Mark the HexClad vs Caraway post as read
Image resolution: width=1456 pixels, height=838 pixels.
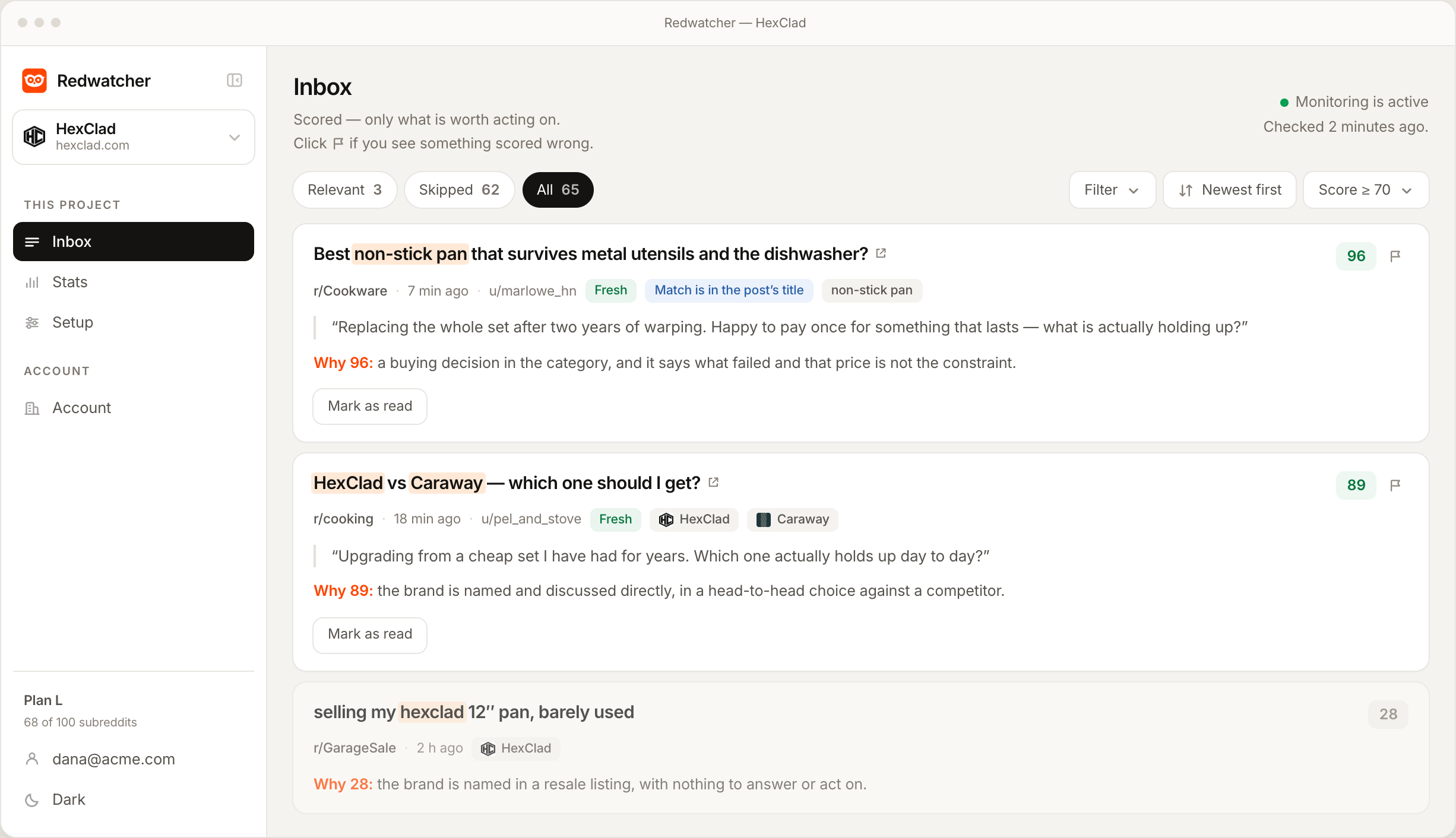(370, 635)
